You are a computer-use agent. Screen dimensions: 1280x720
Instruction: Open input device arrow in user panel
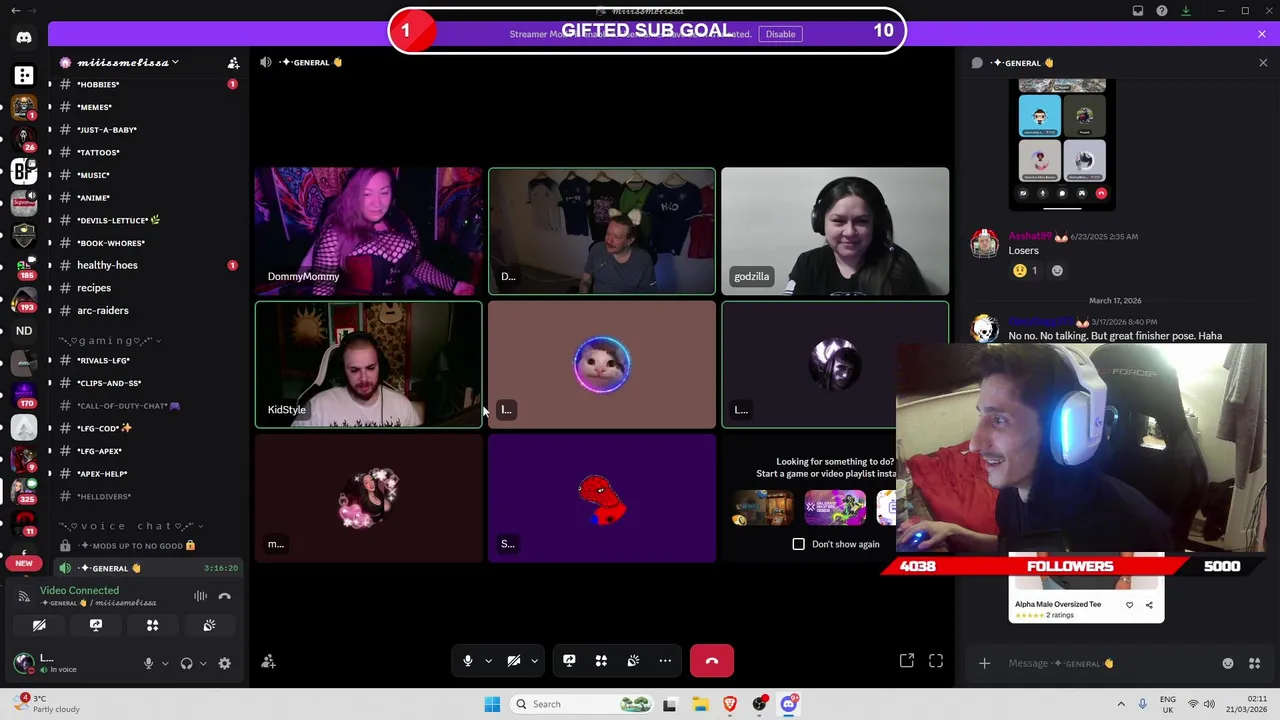click(x=165, y=663)
